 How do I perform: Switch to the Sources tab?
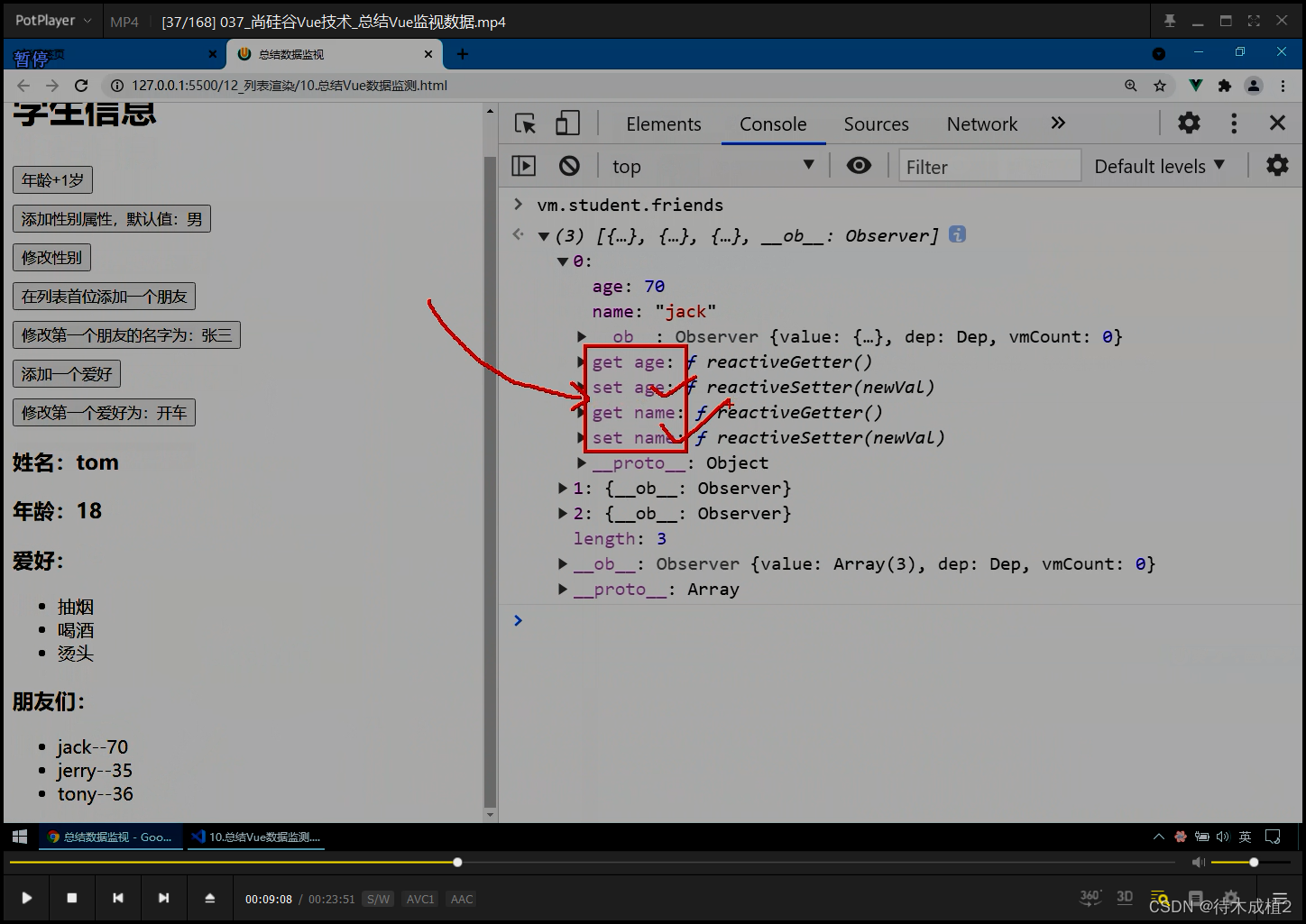(x=877, y=124)
